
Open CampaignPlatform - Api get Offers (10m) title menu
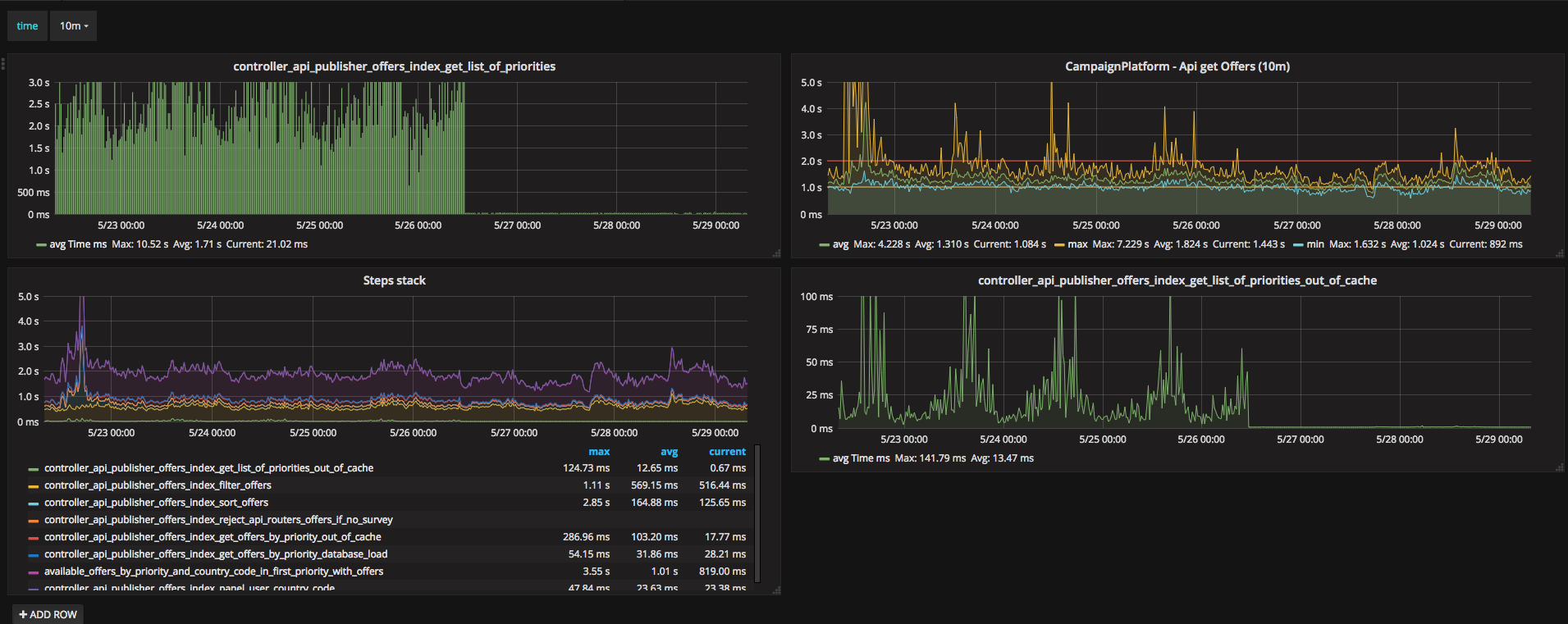coord(1177,66)
